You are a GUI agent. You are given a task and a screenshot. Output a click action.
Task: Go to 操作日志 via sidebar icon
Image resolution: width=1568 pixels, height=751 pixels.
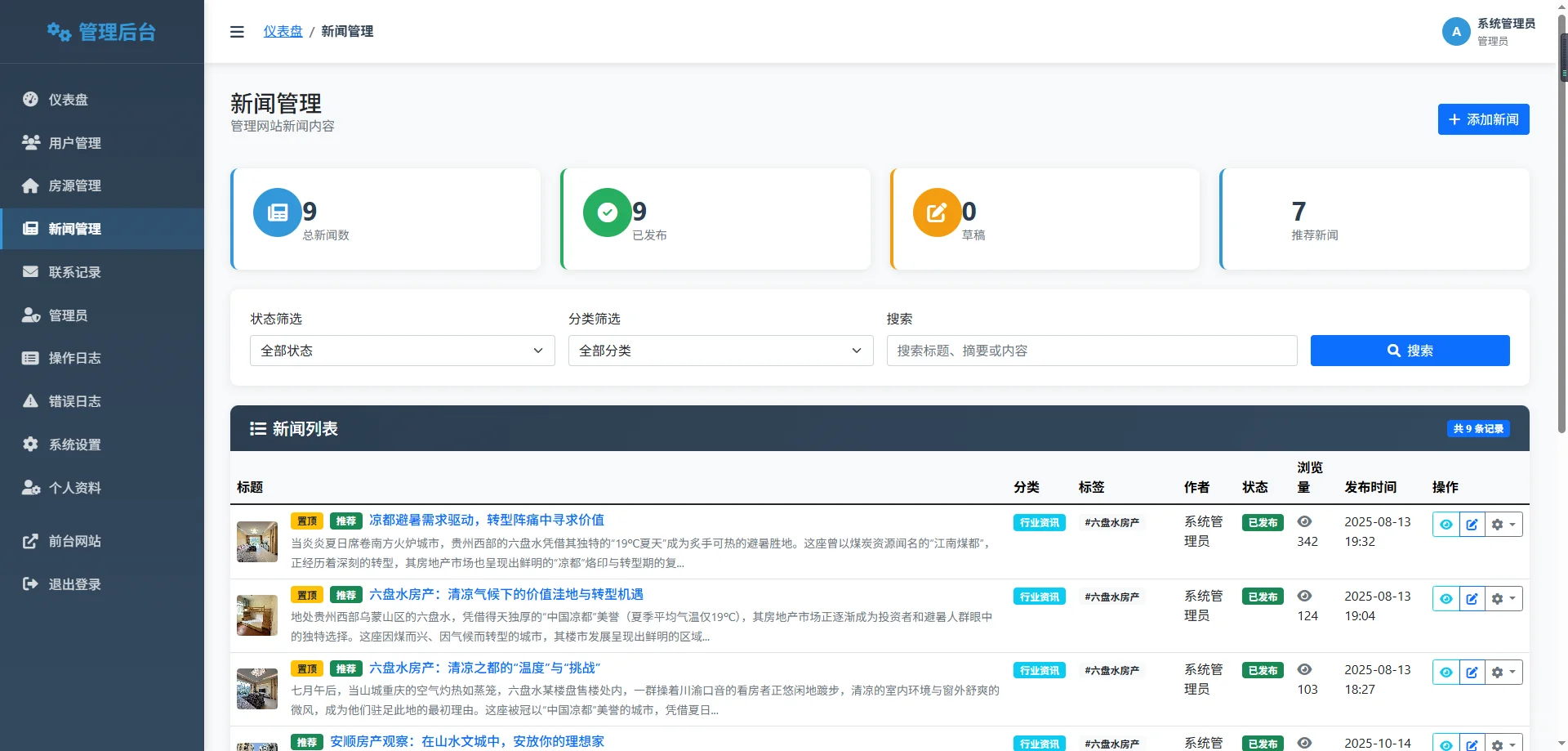pos(74,358)
